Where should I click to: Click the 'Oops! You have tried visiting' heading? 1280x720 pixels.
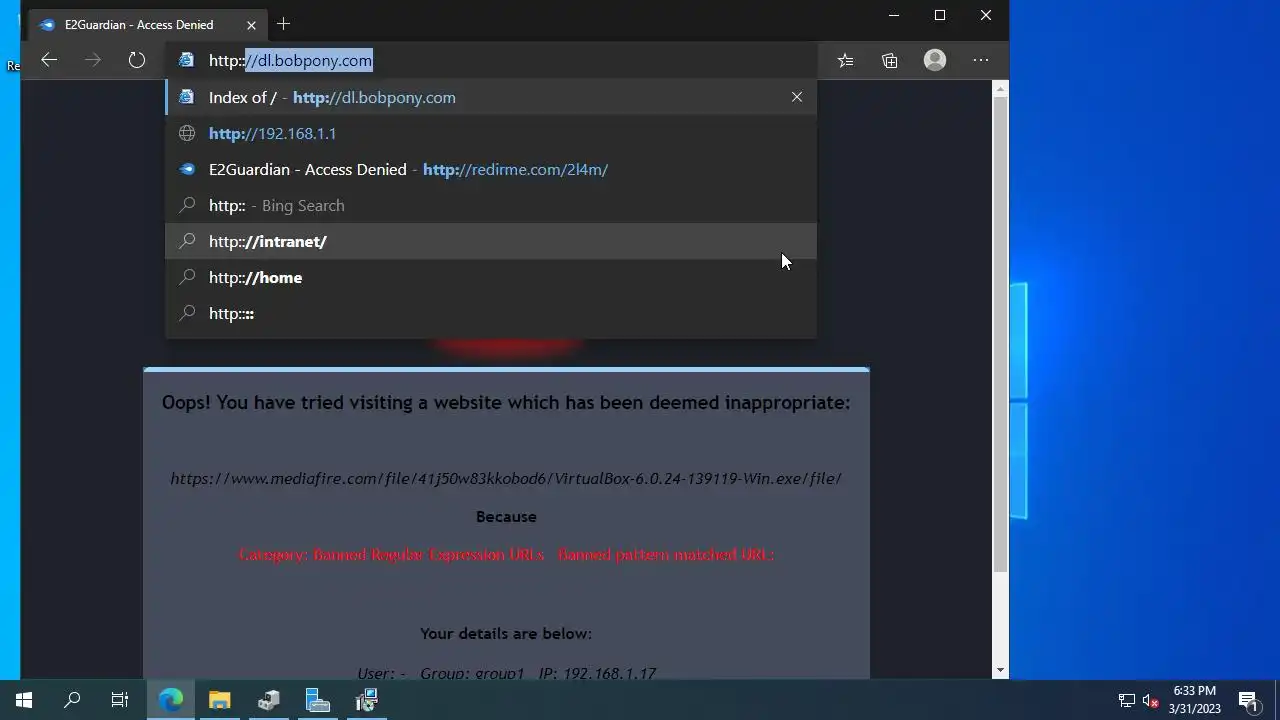[506, 402]
